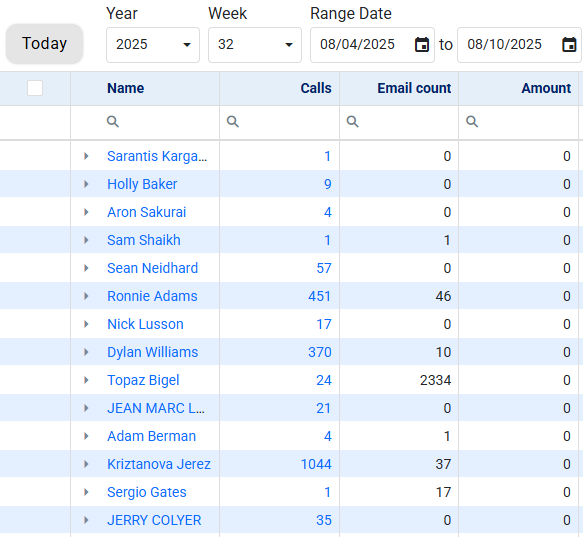Image resolution: width=583 pixels, height=537 pixels.
Task: Edit the end date field 08/10/2025
Action: click(x=519, y=45)
